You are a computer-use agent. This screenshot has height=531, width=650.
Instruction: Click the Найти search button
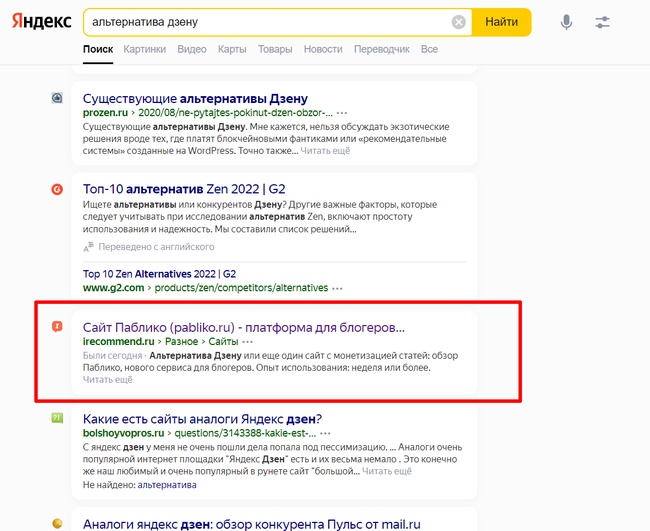pyautogui.click(x=502, y=22)
